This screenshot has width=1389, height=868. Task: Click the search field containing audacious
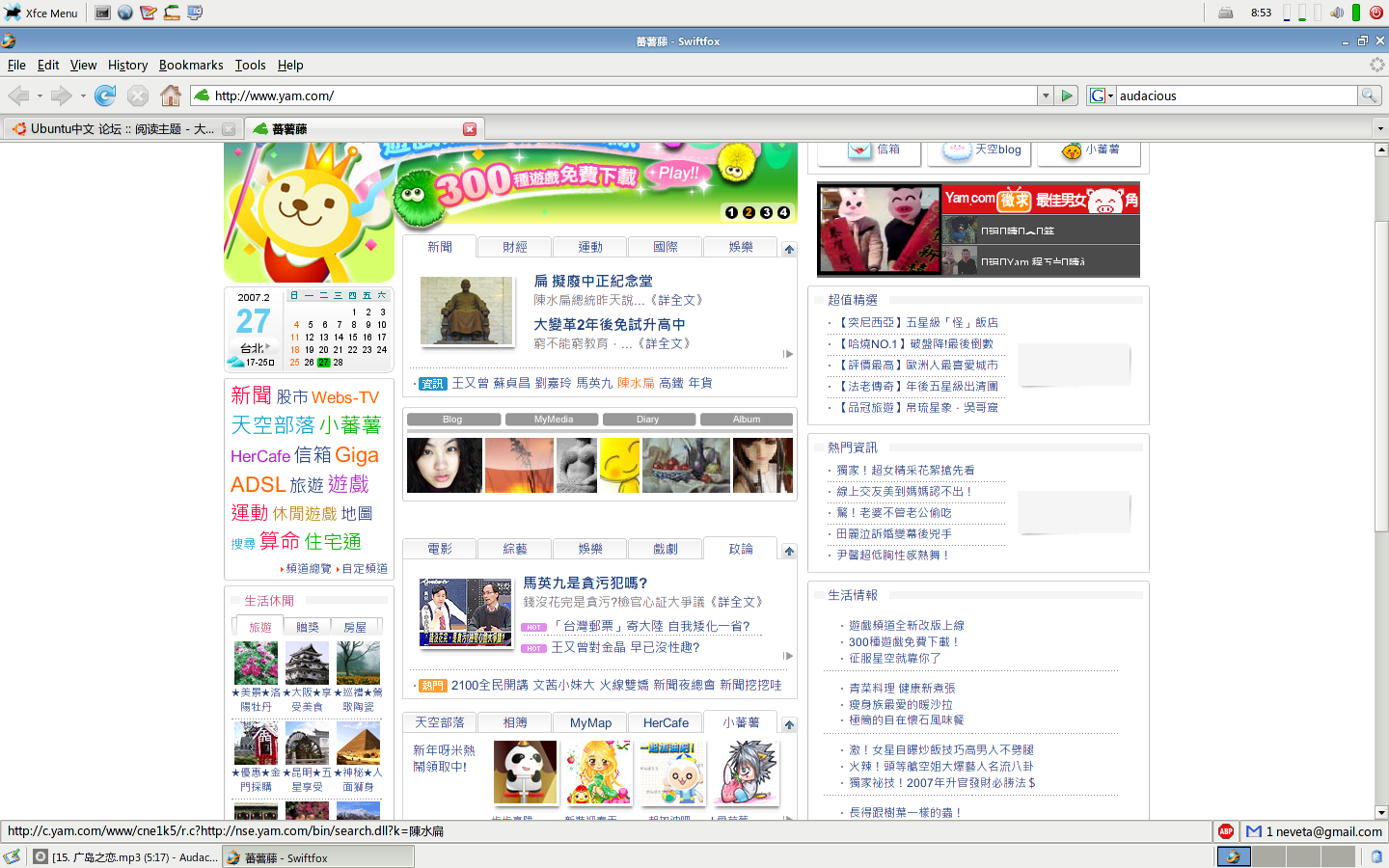[1237, 95]
